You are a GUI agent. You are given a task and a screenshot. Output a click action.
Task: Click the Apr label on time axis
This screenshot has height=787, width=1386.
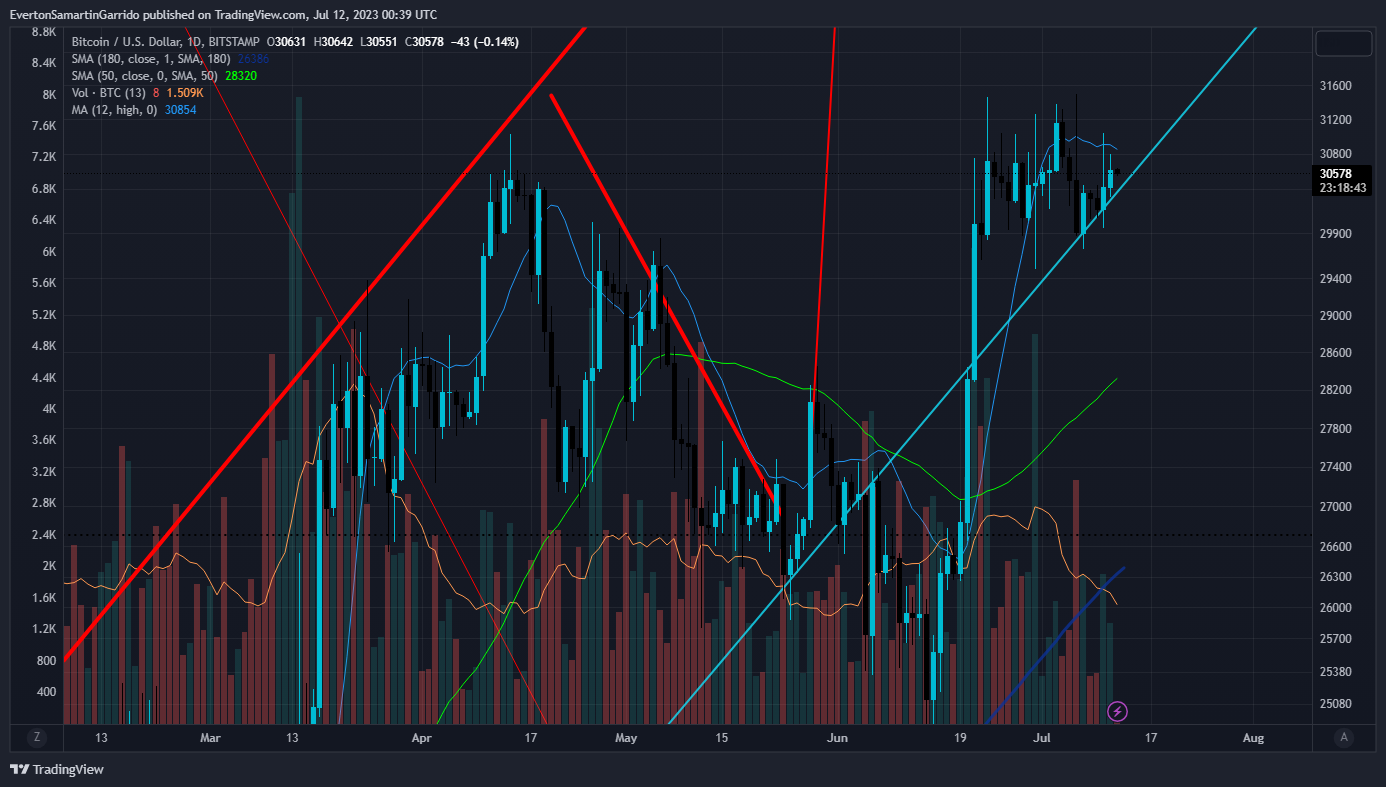click(x=422, y=739)
